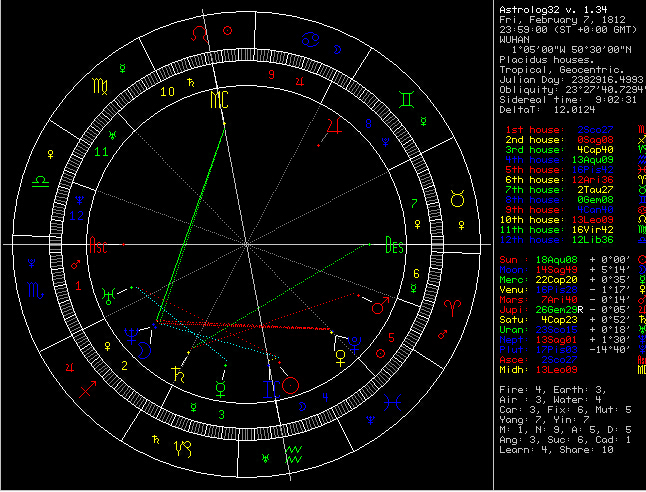Click the yellow MC midheaven label

pos(220,99)
